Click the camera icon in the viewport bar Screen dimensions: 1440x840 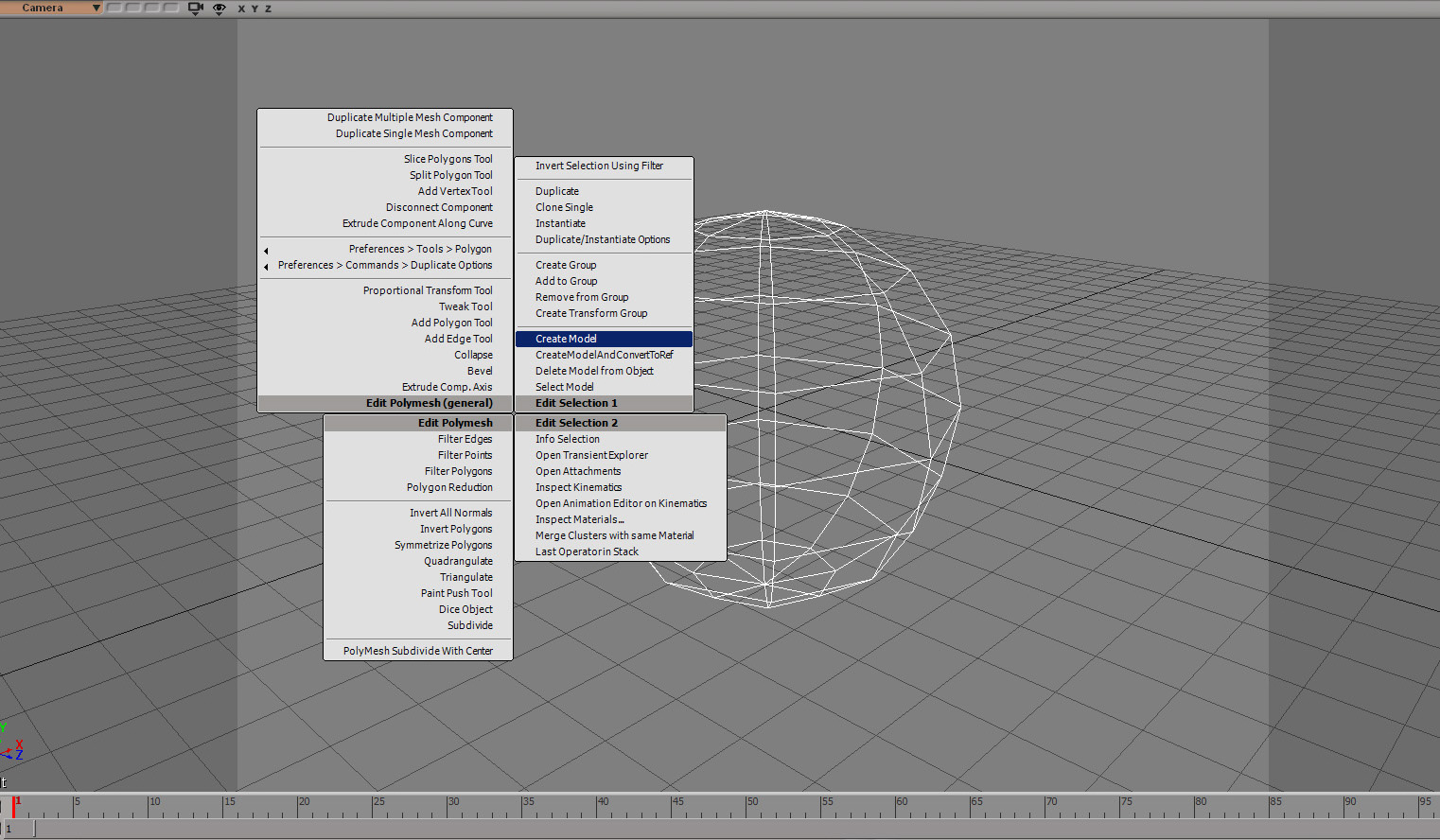click(x=196, y=8)
